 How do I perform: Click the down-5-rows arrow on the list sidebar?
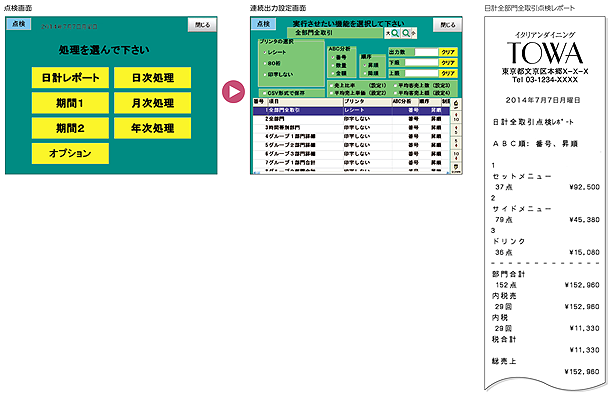[456, 142]
